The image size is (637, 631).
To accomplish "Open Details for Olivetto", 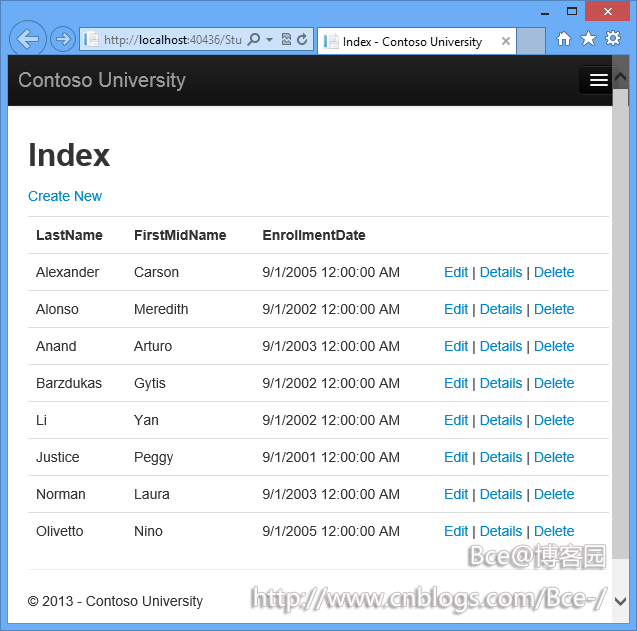I will pos(501,531).
